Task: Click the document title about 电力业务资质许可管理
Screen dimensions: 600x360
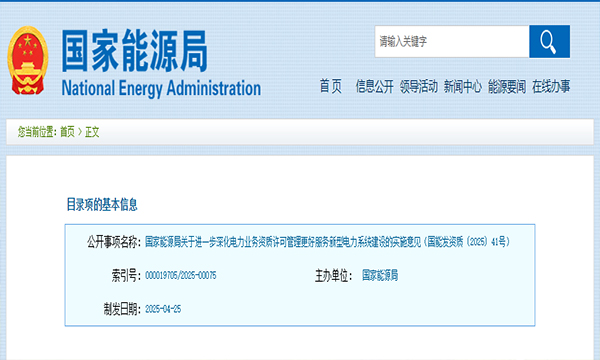Action: pyautogui.click(x=327, y=242)
